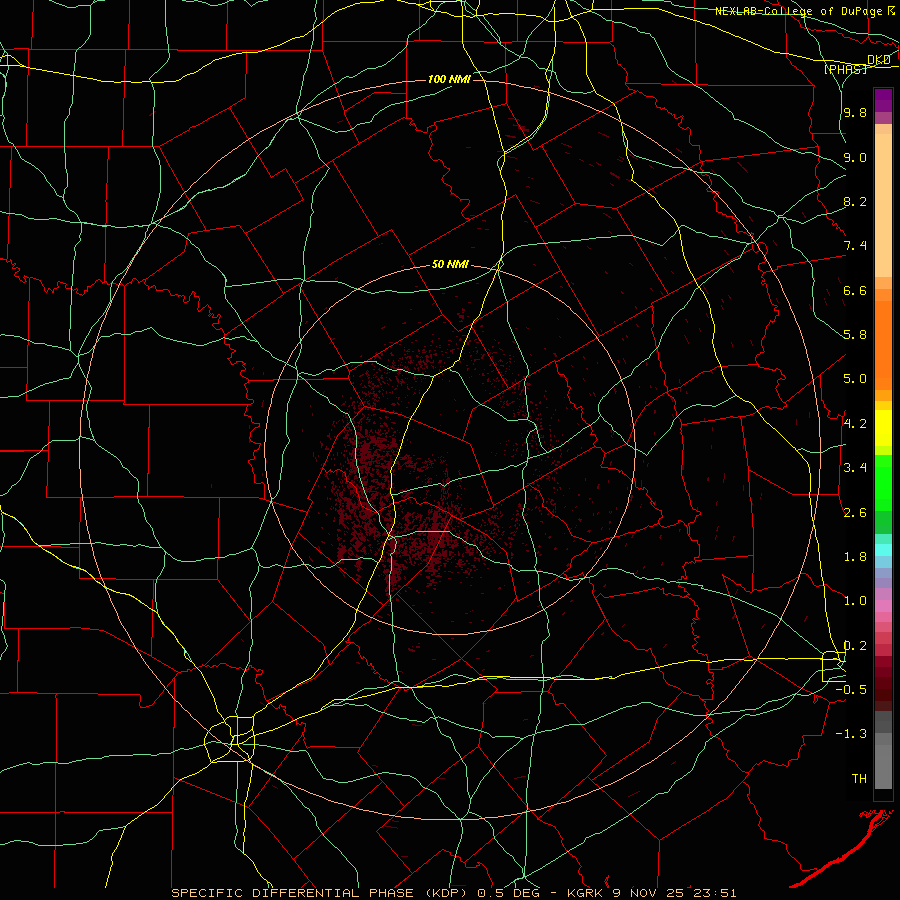Image resolution: width=900 pixels, height=900 pixels.
Task: Pick the gray bottom color bar segment
Action: [883, 769]
